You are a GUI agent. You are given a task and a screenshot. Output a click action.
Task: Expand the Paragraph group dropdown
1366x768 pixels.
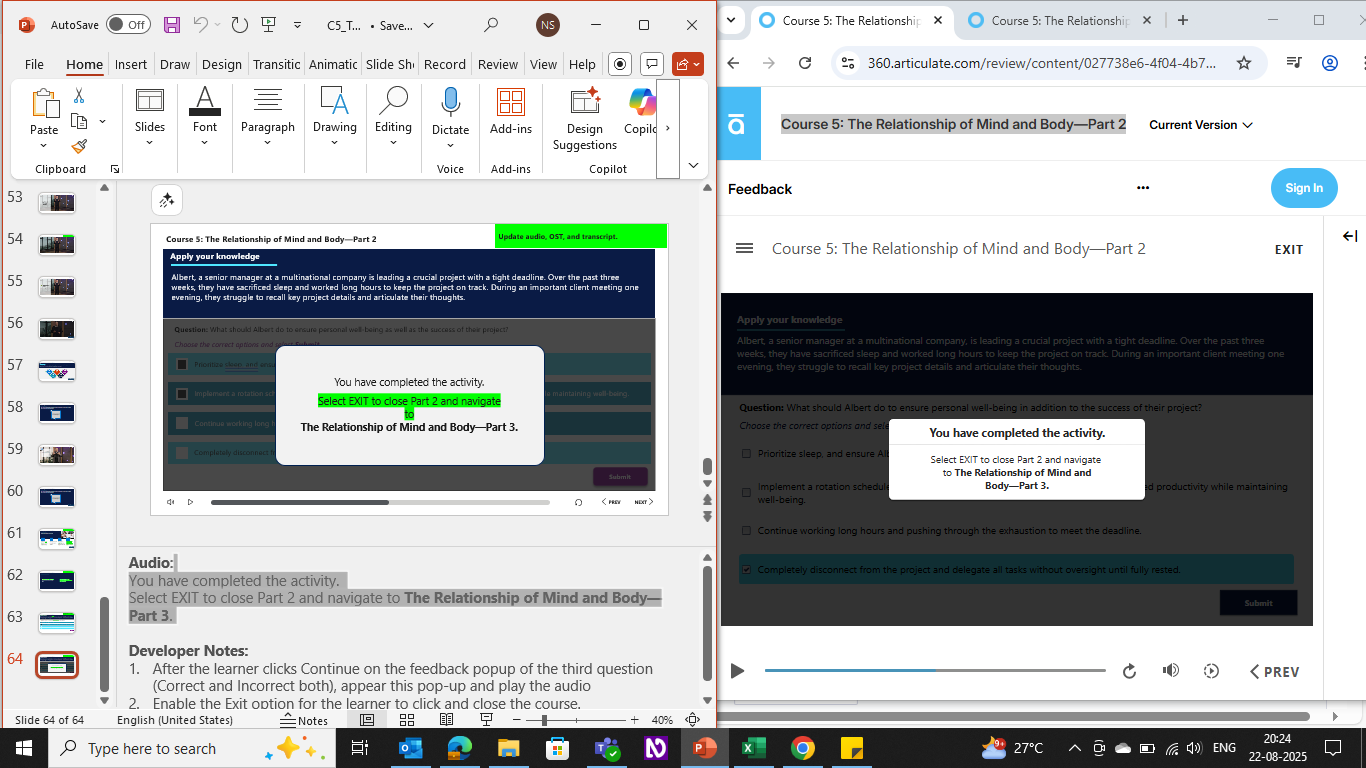click(x=268, y=144)
